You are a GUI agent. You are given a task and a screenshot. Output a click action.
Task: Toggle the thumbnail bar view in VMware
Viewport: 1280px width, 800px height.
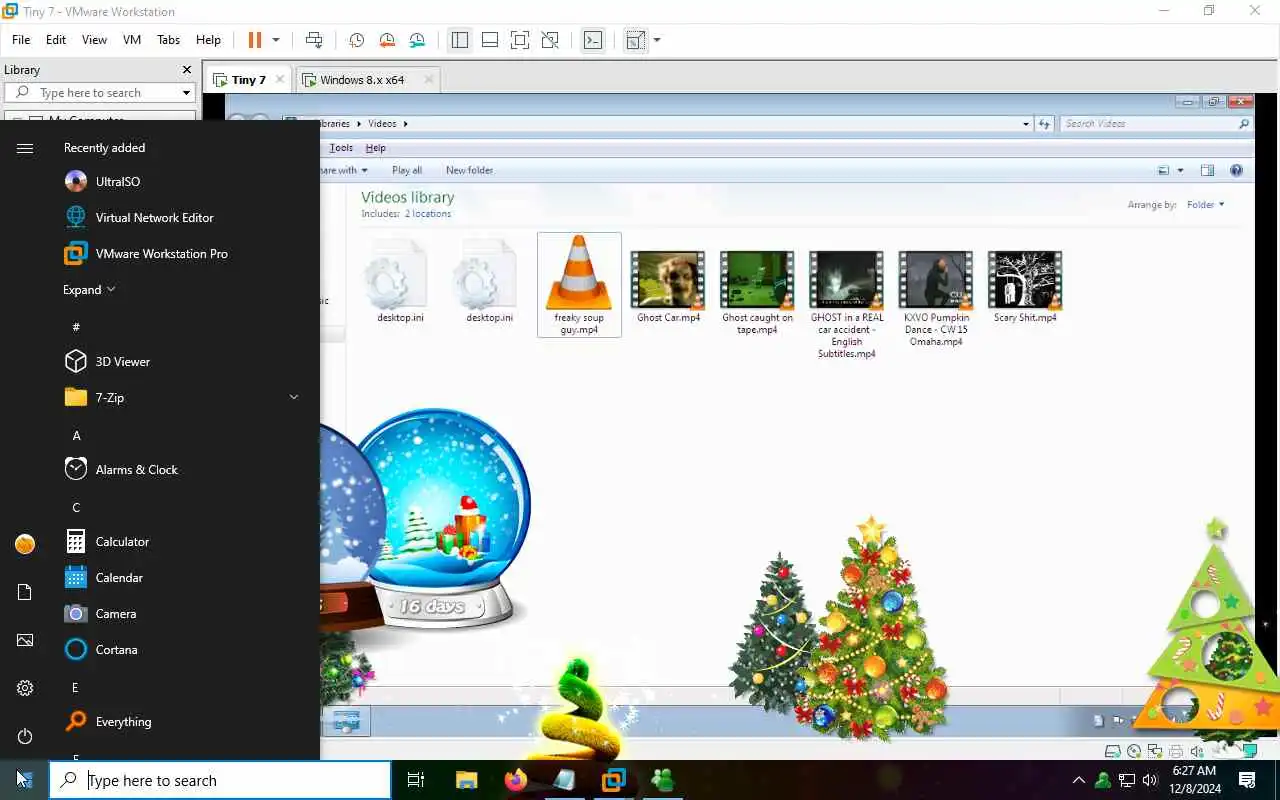pos(490,40)
